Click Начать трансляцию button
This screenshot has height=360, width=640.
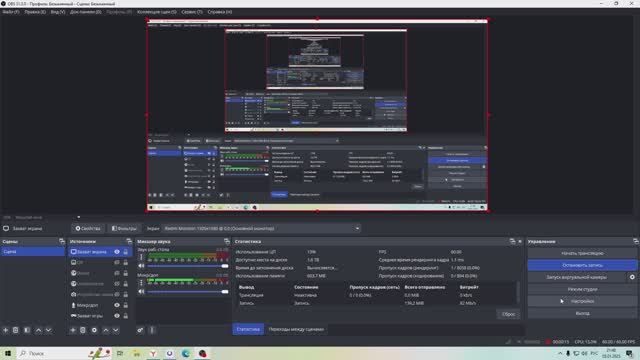pos(582,253)
